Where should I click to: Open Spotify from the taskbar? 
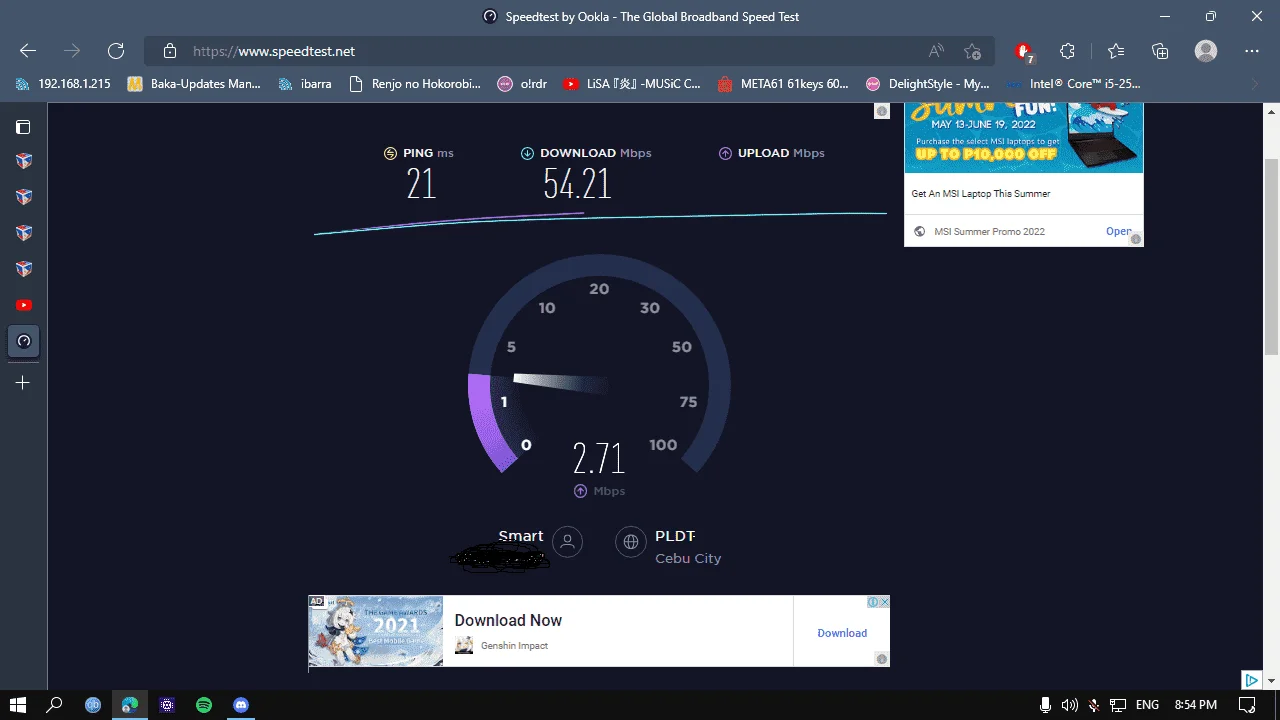click(204, 705)
